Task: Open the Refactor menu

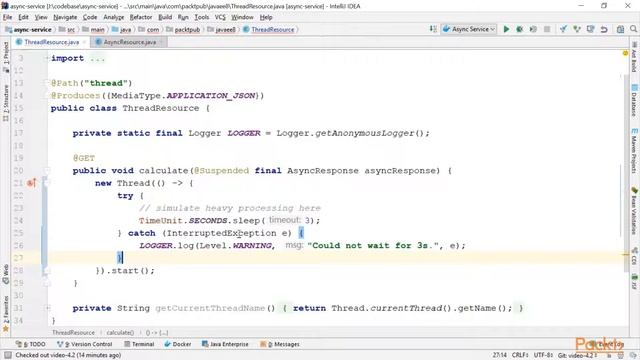Action: [x=141, y=17]
